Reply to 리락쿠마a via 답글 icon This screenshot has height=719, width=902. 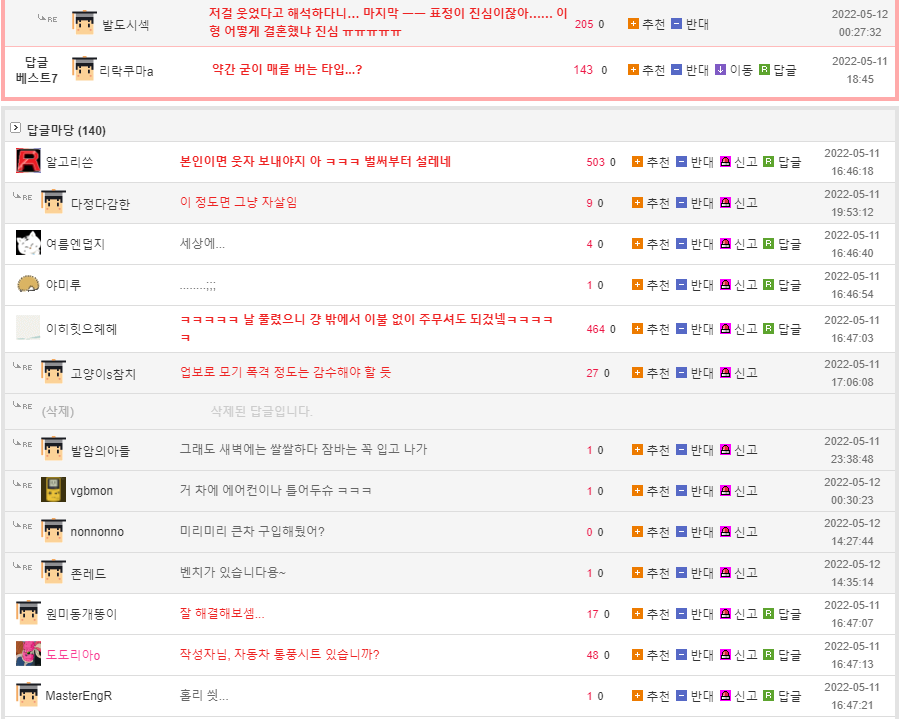tap(764, 70)
